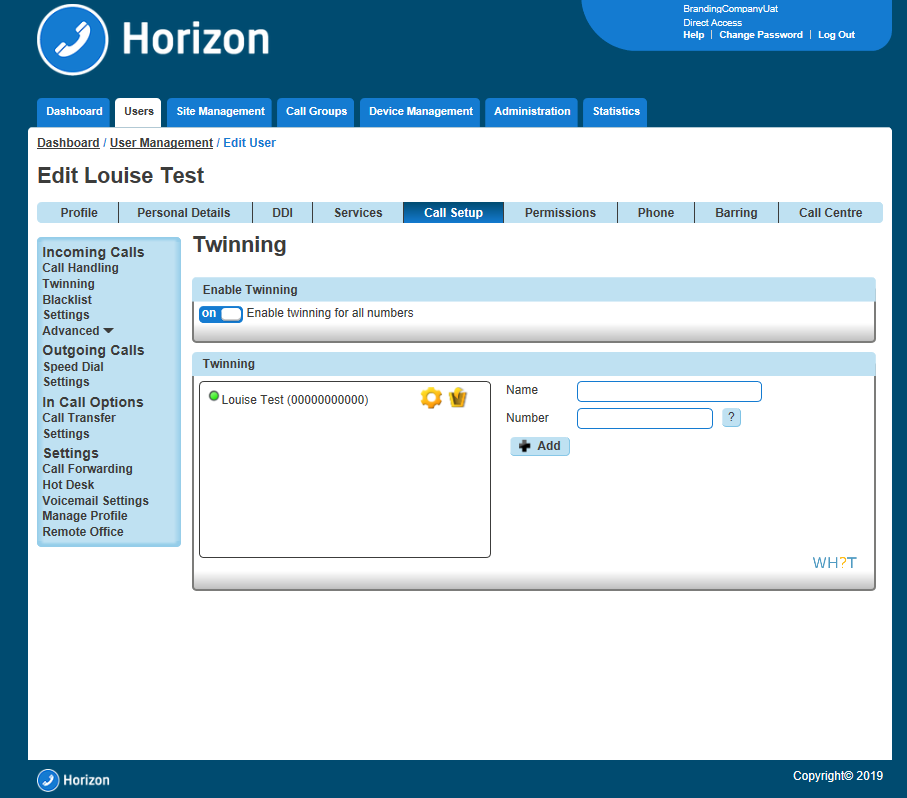Select Louise Test (00000000000) list entry

295,400
